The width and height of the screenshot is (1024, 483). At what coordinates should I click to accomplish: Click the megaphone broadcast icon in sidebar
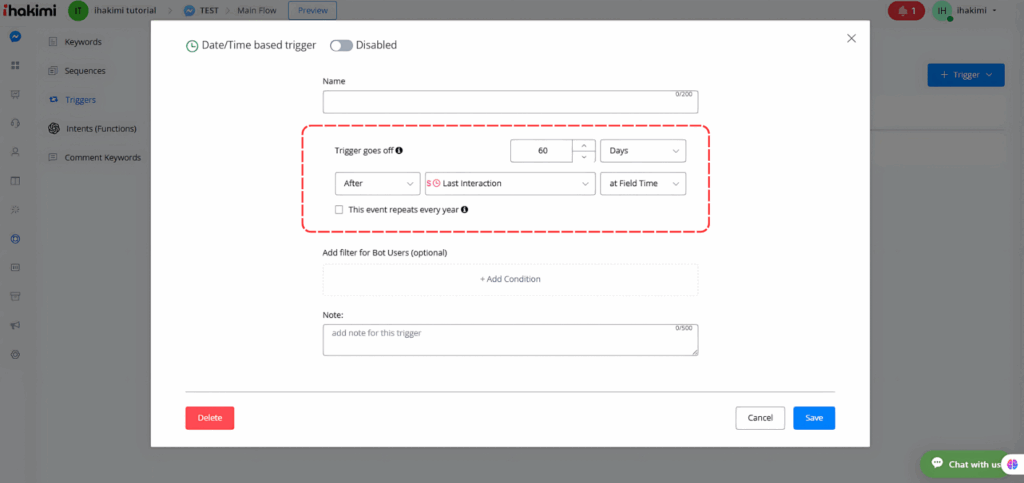click(15, 326)
